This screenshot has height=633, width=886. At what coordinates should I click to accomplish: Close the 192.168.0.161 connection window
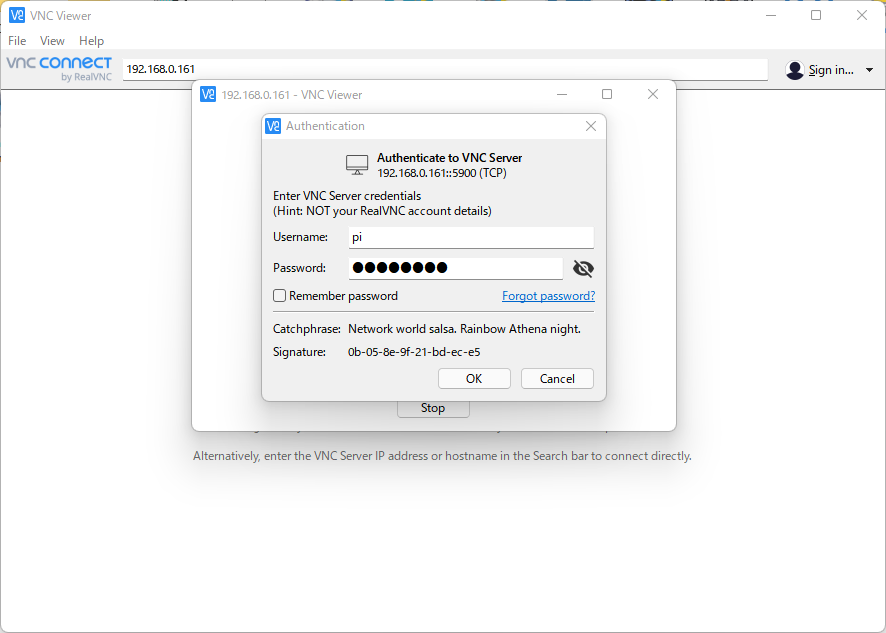tap(653, 94)
